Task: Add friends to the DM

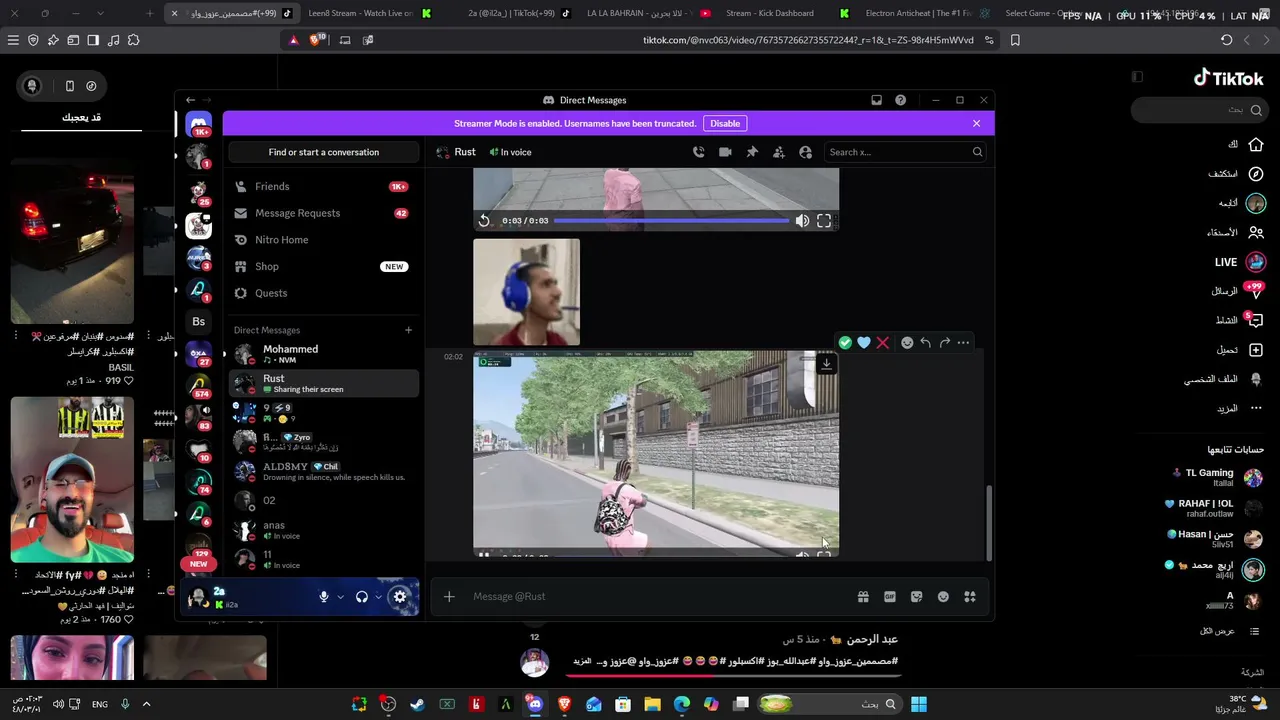Action: [779, 152]
